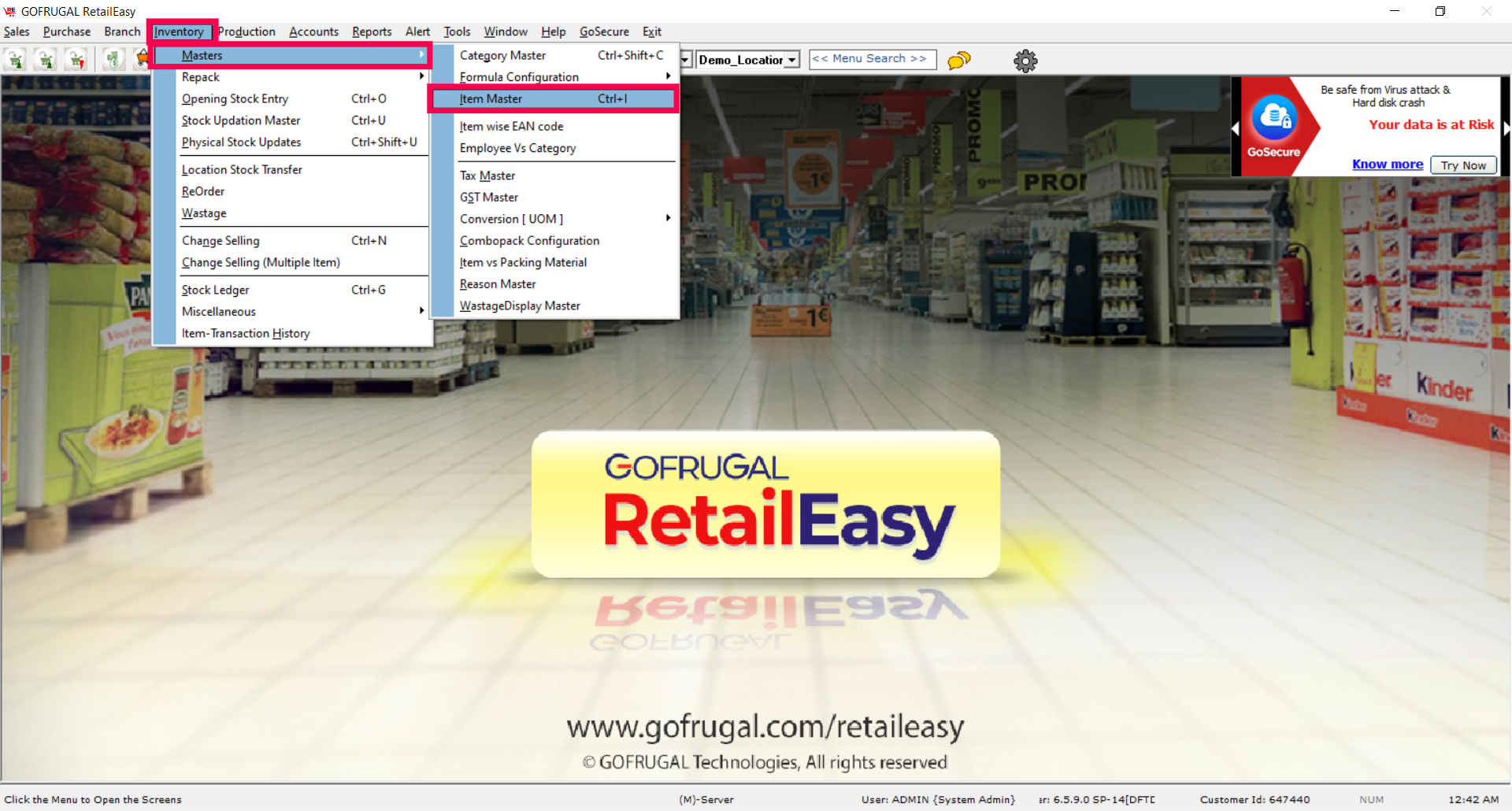
Task: Click the GOFRUGAL app icon in title bar
Action: pyautogui.click(x=9, y=11)
